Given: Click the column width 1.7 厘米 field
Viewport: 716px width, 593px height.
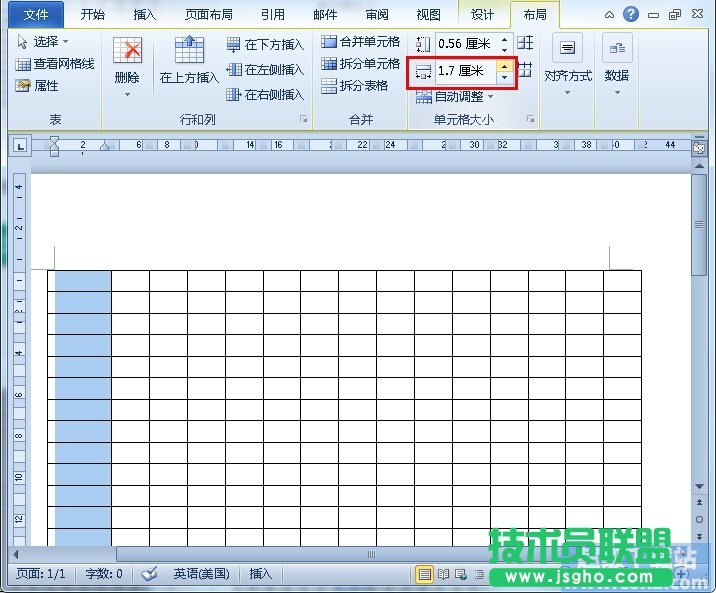Looking at the screenshot, I should click(x=464, y=71).
